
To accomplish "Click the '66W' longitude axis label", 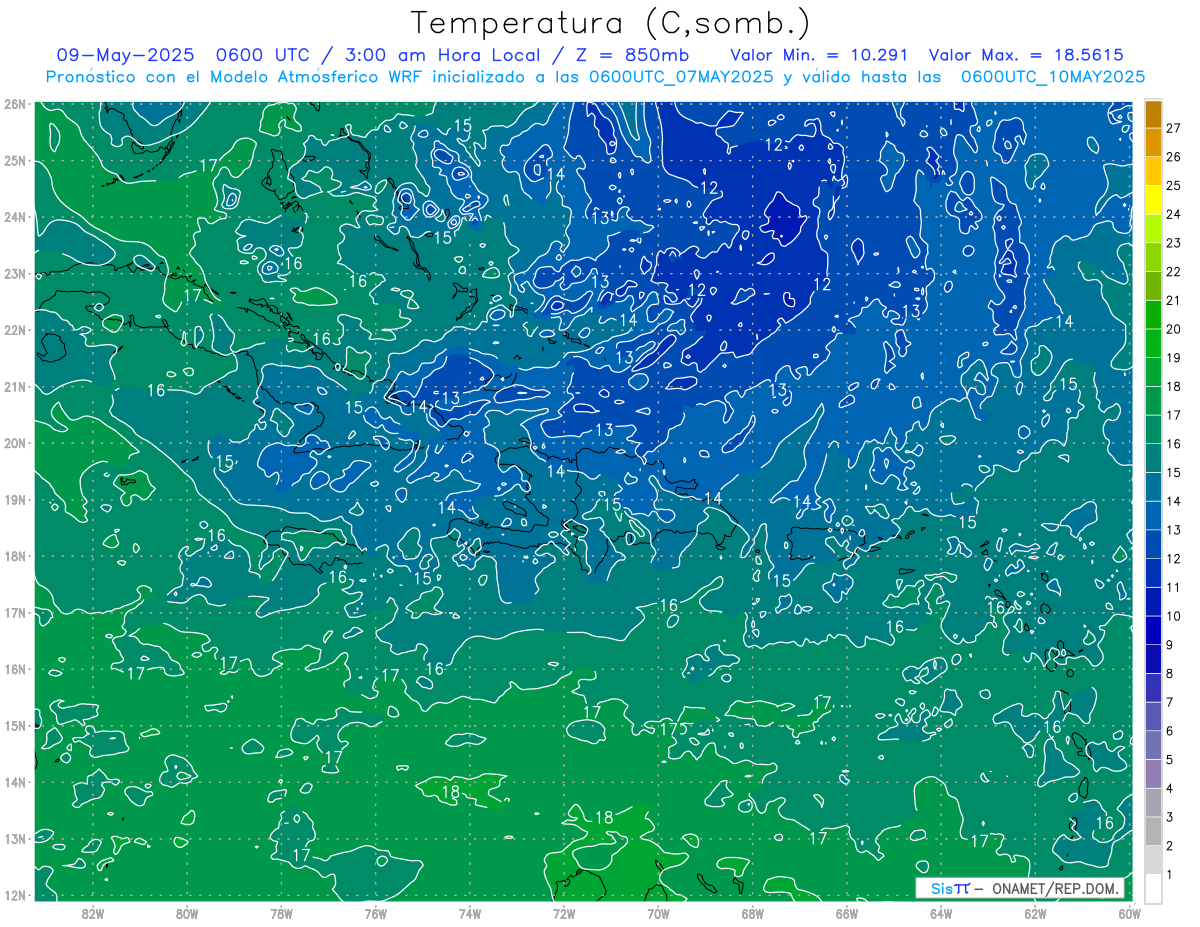I will [x=846, y=912].
